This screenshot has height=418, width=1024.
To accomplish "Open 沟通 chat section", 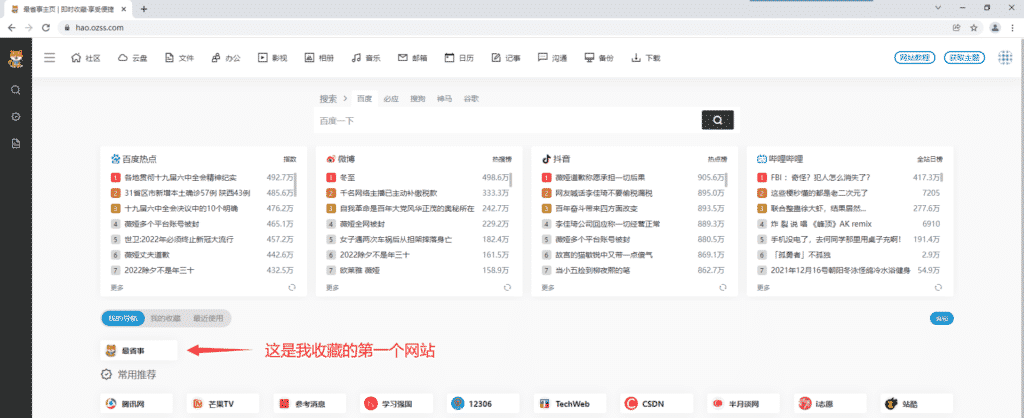I will click(x=552, y=57).
